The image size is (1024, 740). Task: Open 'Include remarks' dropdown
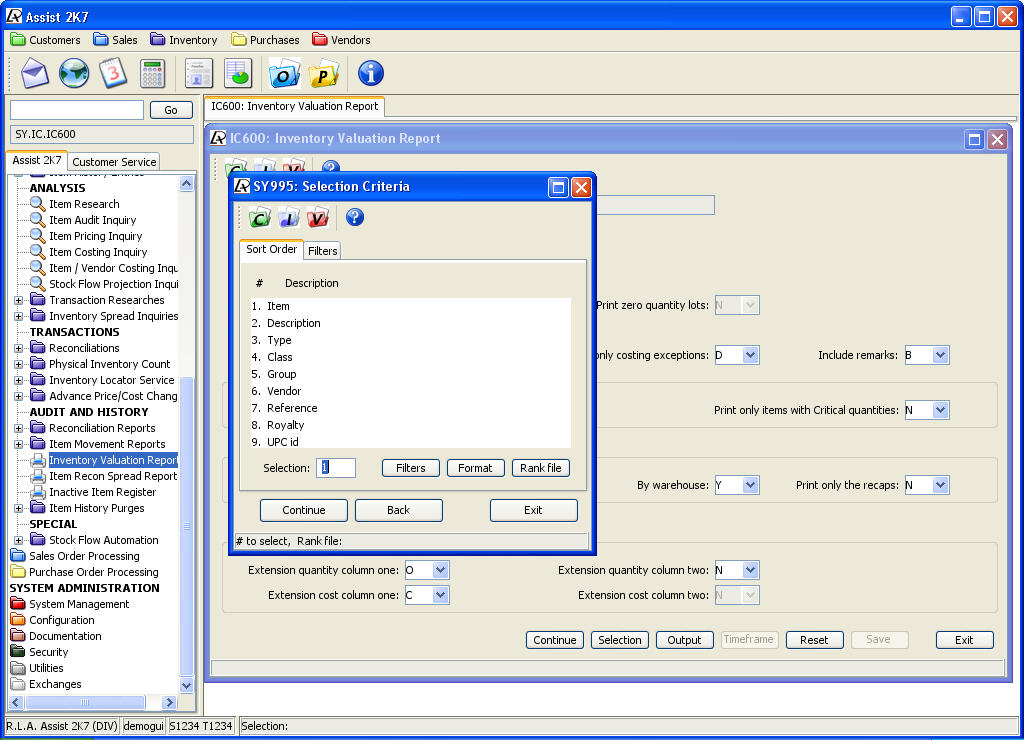[940, 355]
